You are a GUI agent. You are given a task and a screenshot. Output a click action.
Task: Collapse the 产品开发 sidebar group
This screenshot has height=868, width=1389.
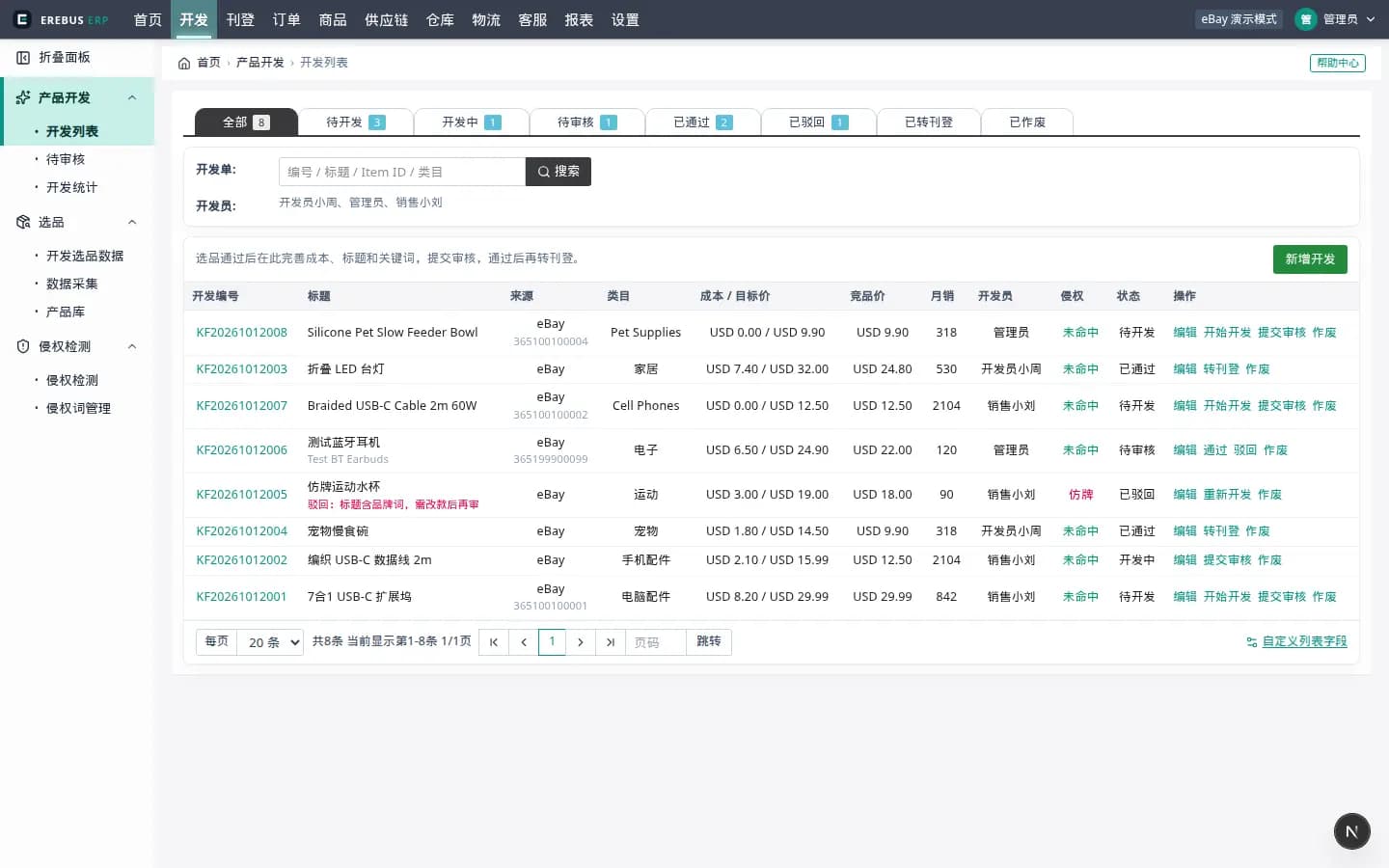pyautogui.click(x=132, y=97)
